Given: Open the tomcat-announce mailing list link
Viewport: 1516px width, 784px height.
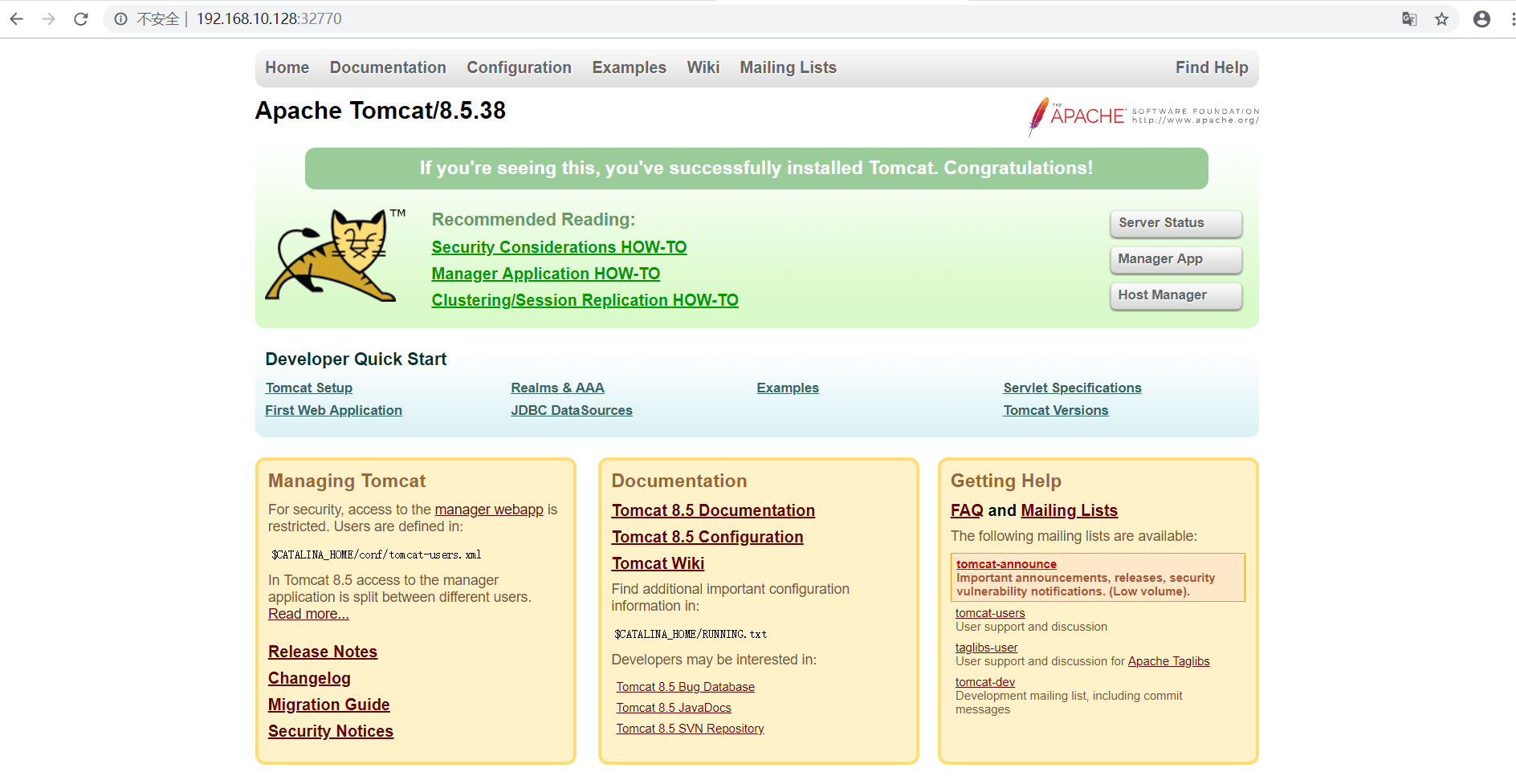Looking at the screenshot, I should pyautogui.click(x=1006, y=564).
